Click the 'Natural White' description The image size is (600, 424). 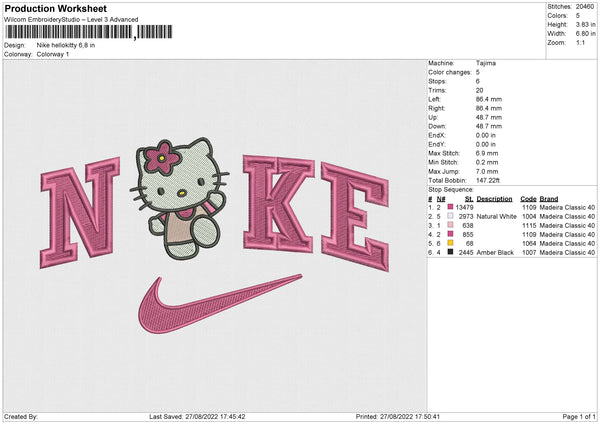pyautogui.click(x=497, y=217)
